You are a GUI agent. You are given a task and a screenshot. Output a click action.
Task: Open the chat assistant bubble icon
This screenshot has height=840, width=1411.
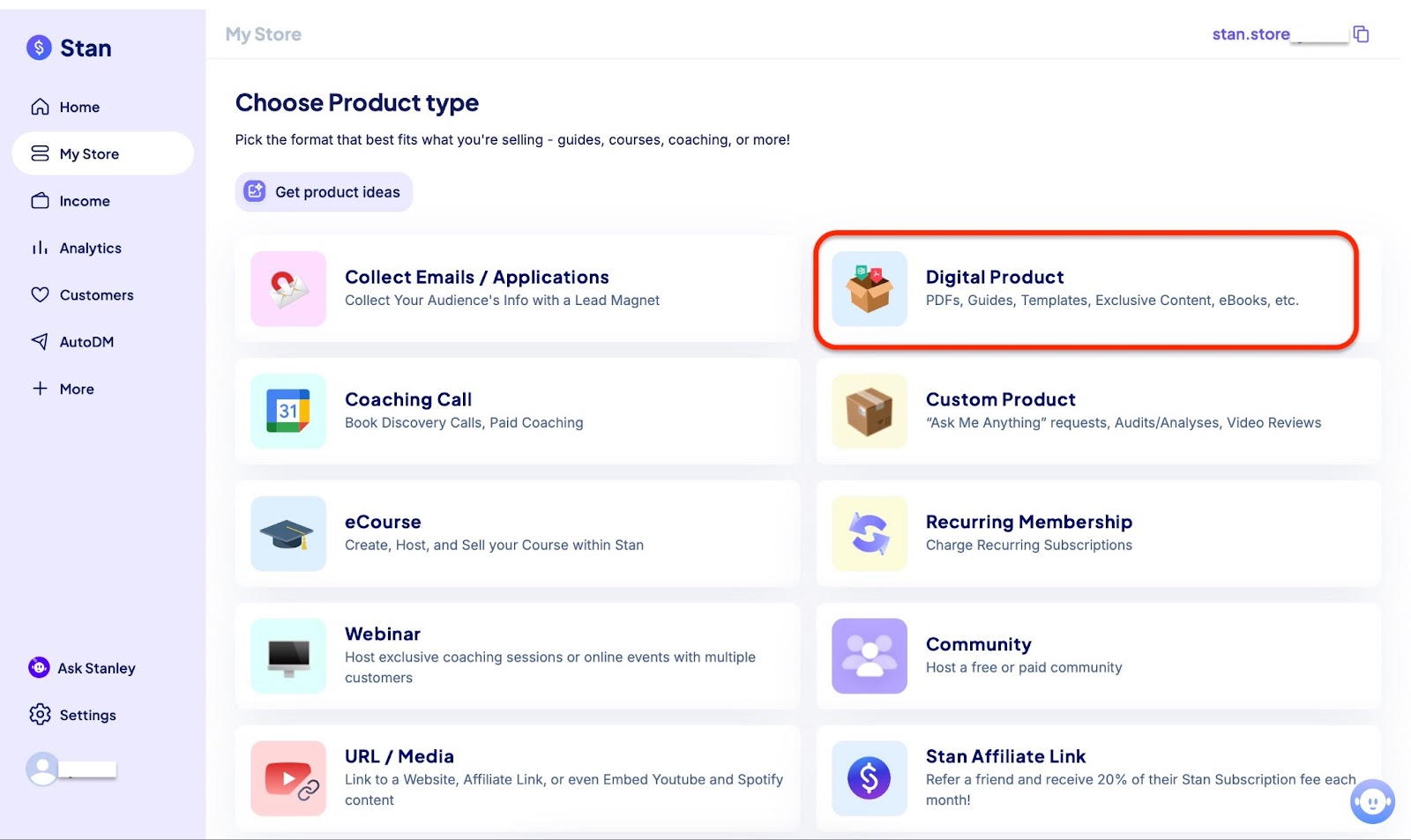1372,801
